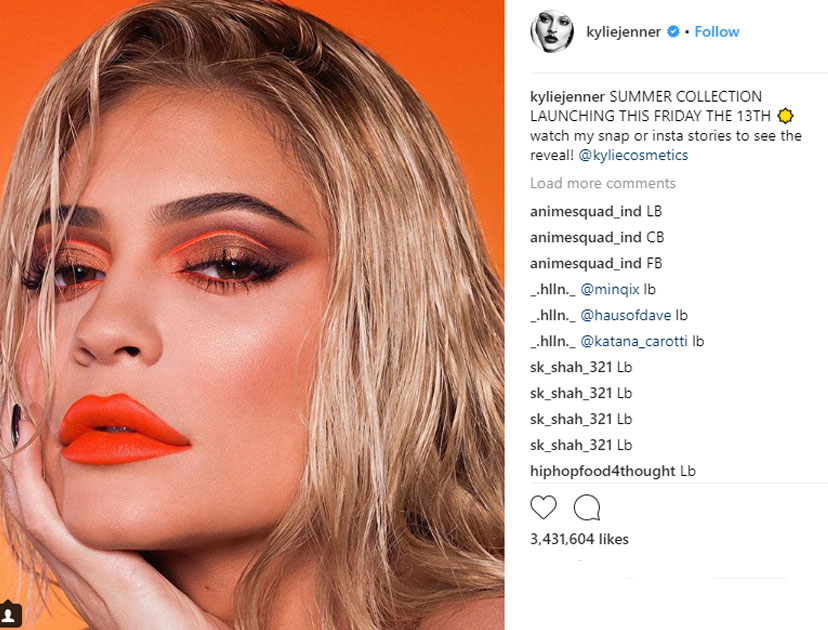Open animesquad_ind profile from LB comment
The width and height of the screenshot is (828, 630).
click(586, 212)
